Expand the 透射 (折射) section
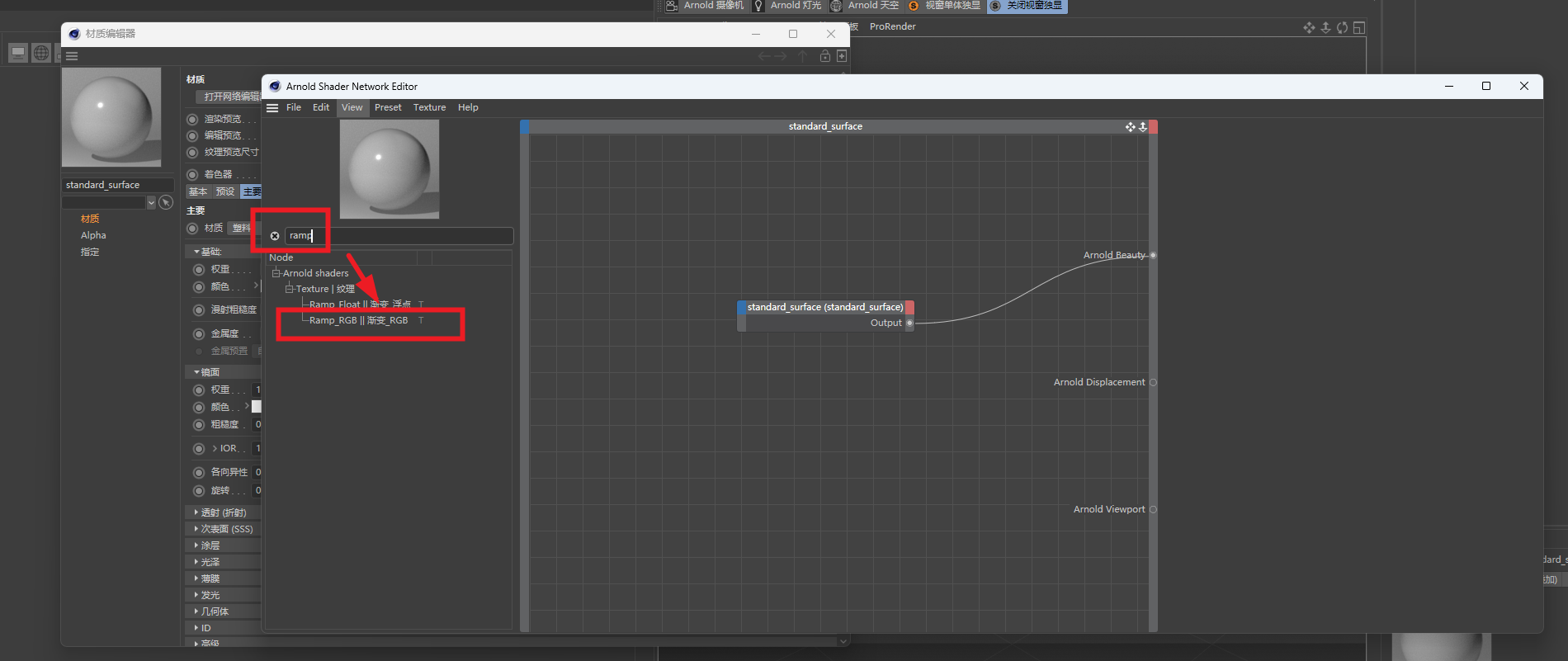 coord(196,512)
